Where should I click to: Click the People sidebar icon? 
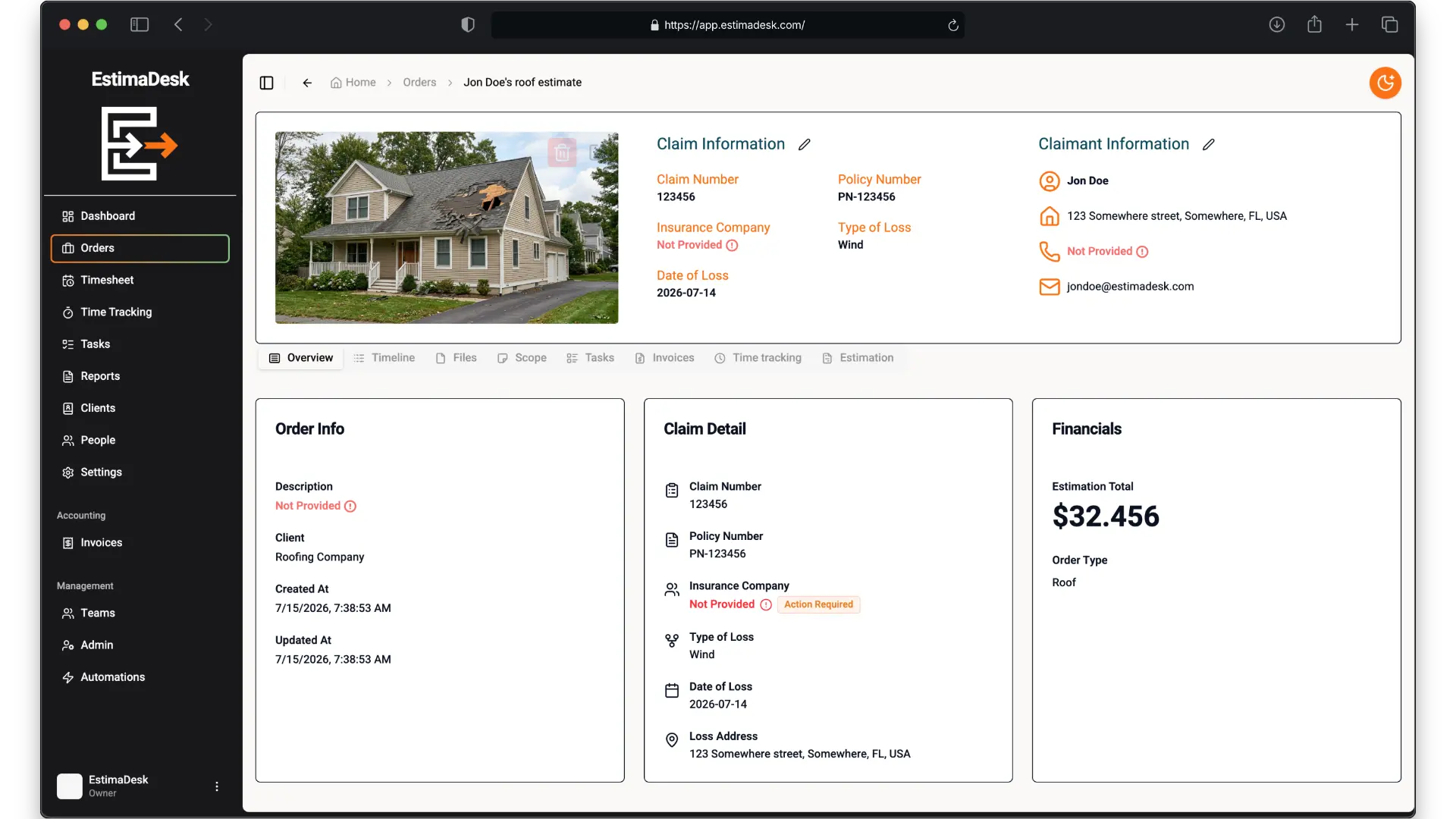(67, 440)
